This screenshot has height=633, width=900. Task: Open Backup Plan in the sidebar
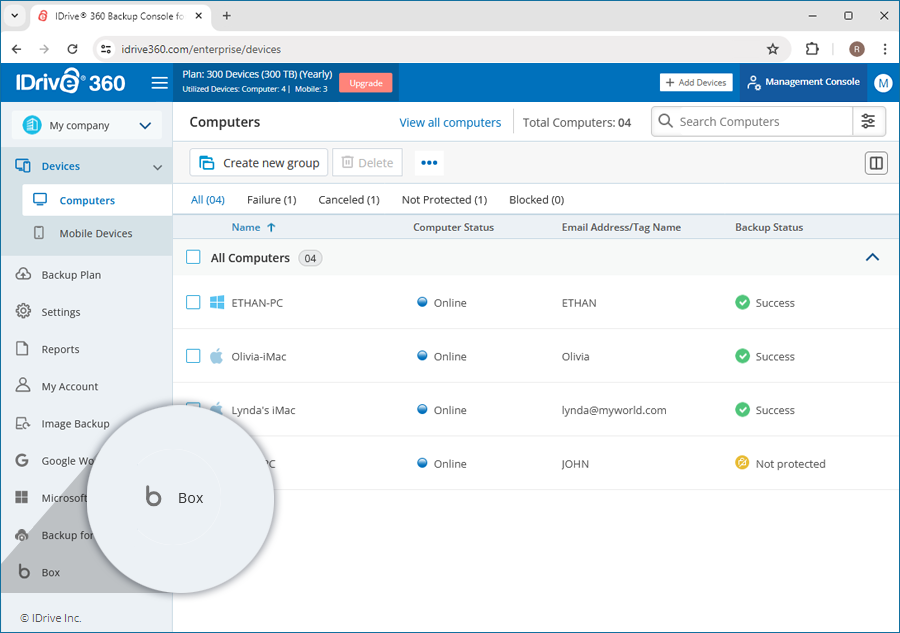click(x=71, y=275)
